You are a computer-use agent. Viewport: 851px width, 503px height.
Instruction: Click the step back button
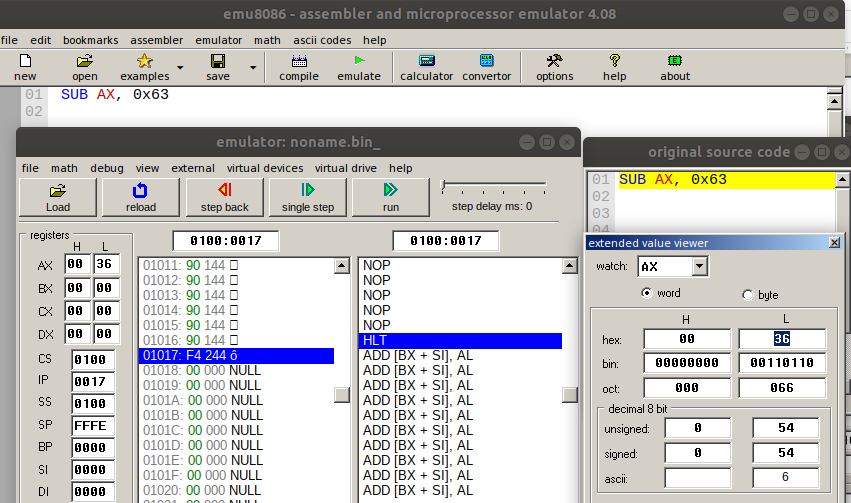coord(224,197)
